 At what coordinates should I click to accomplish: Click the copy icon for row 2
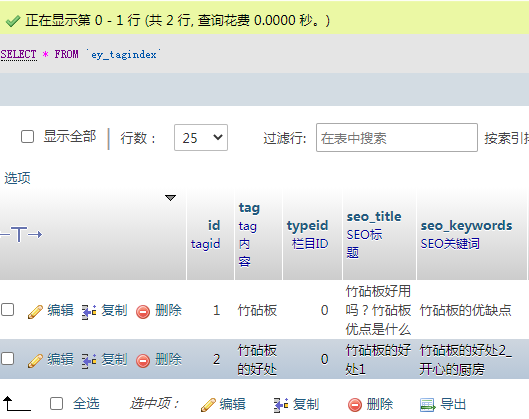coord(89,360)
